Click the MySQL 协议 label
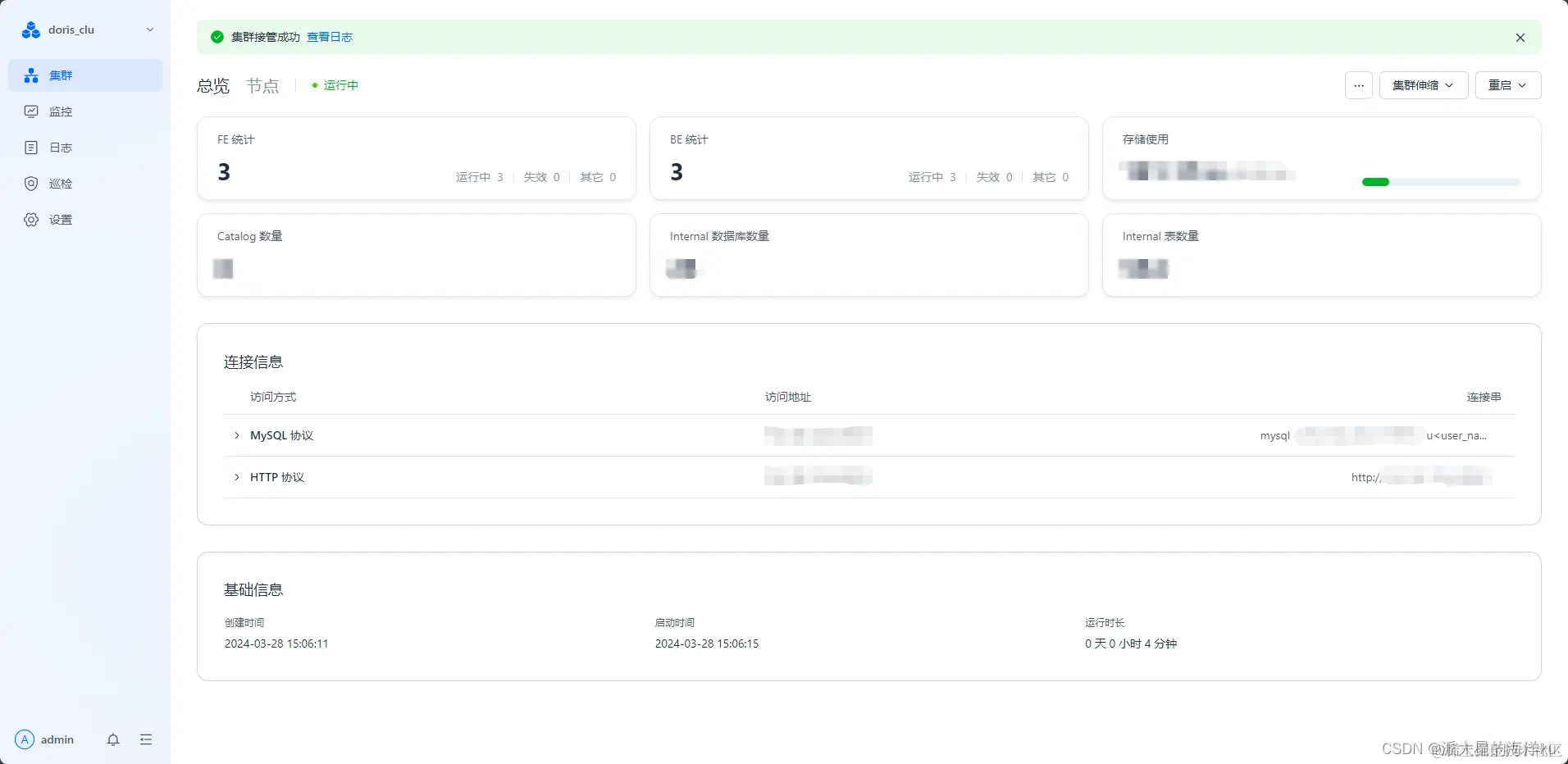 coord(281,435)
